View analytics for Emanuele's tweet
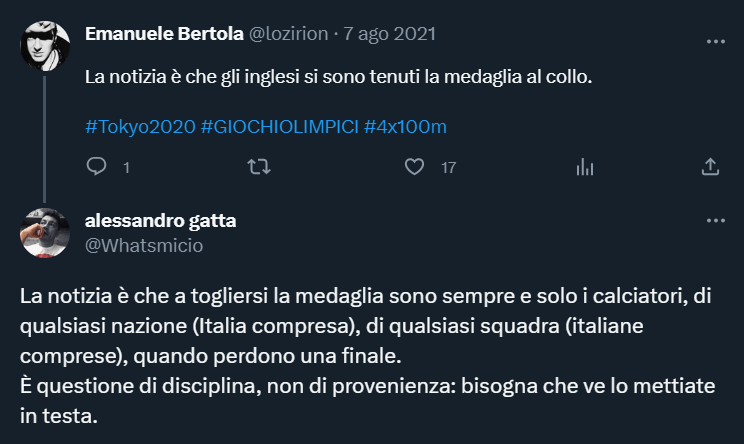 (585, 167)
